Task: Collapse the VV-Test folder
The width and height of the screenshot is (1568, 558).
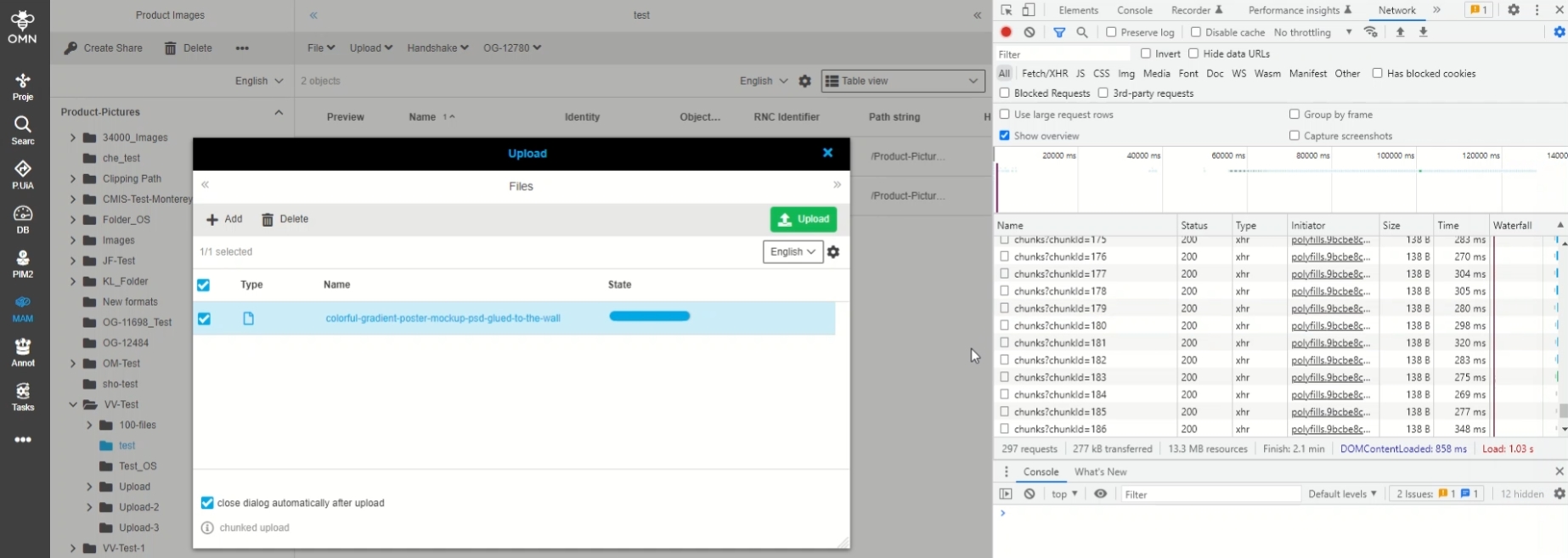Action: pos(73,405)
